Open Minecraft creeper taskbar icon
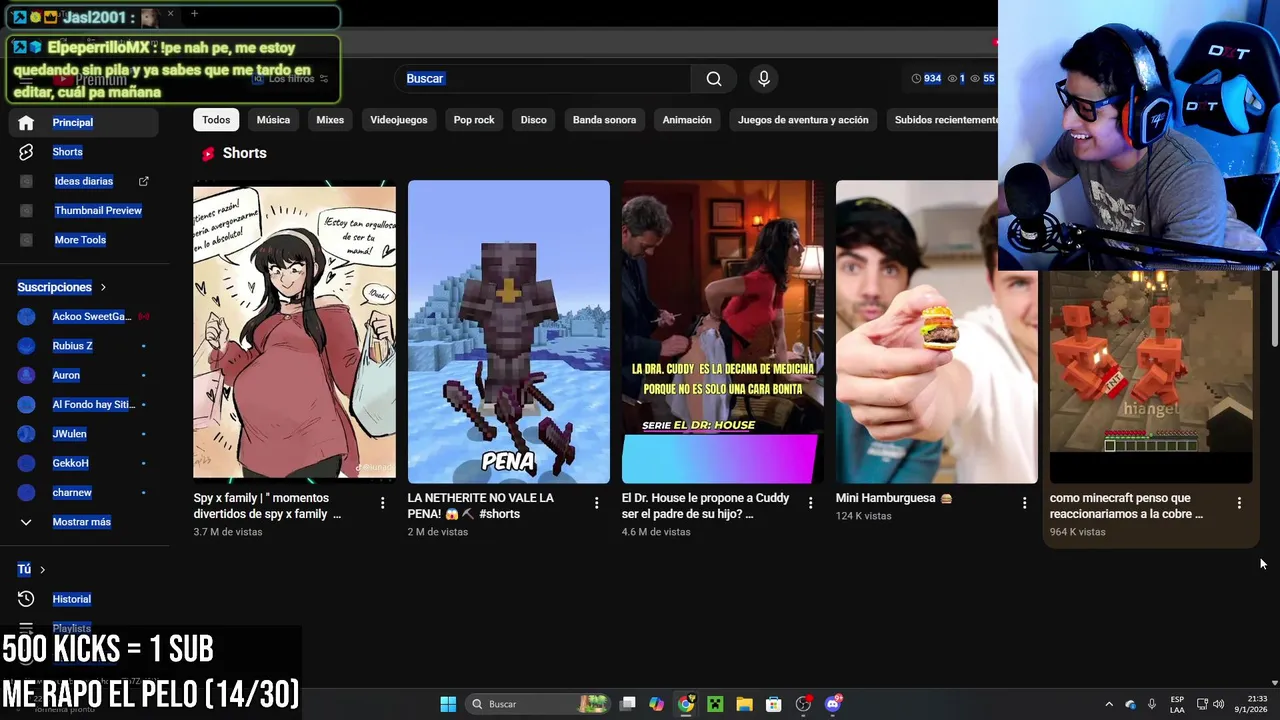1280x720 pixels. click(715, 704)
